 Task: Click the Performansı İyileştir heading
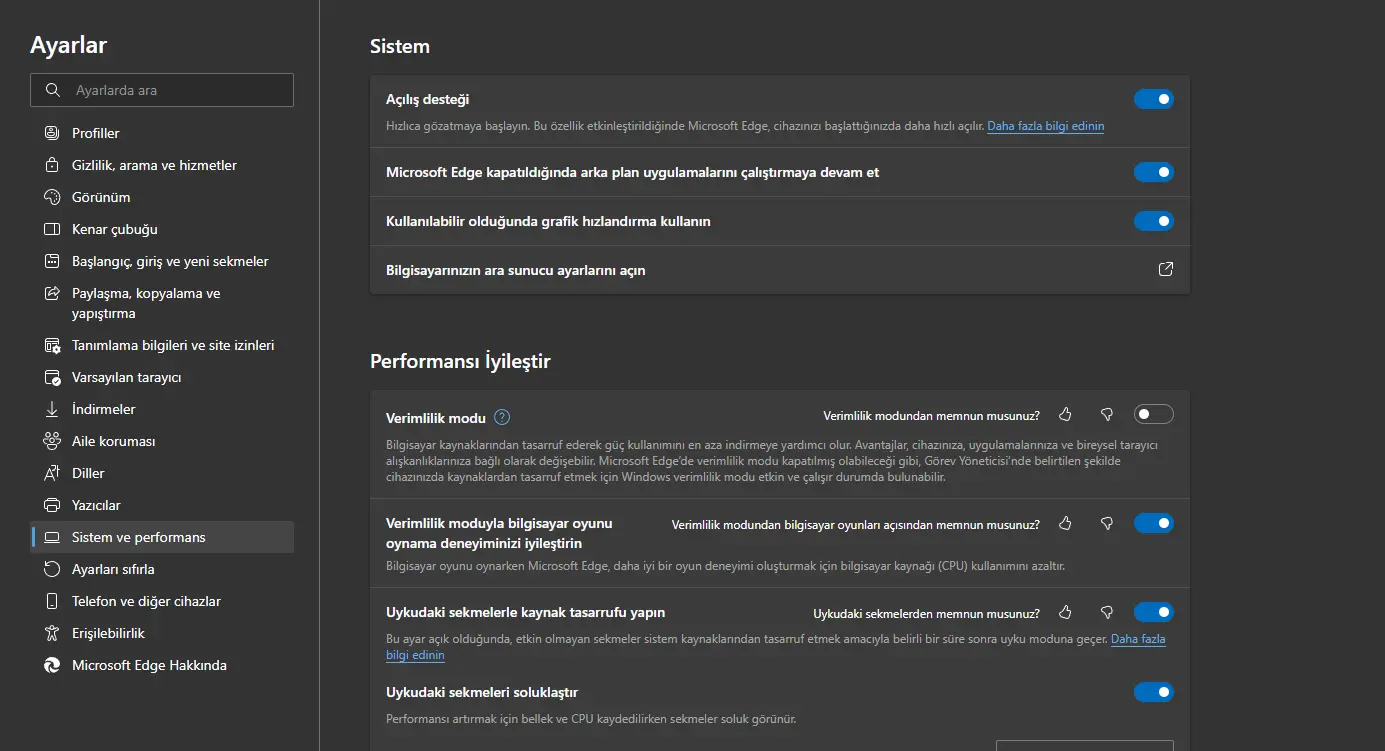coord(460,361)
